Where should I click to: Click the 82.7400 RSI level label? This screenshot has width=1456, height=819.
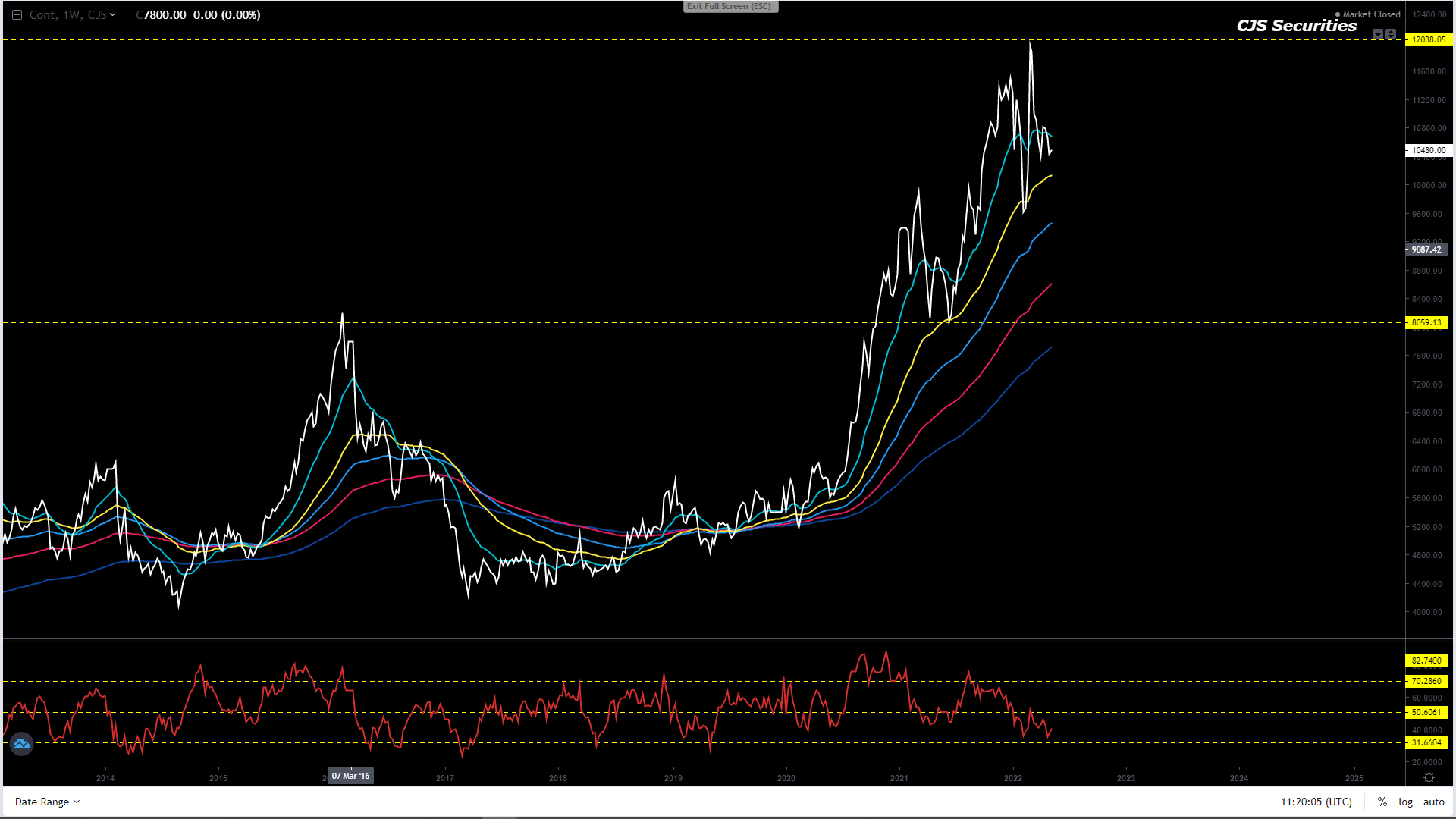pos(1426,661)
